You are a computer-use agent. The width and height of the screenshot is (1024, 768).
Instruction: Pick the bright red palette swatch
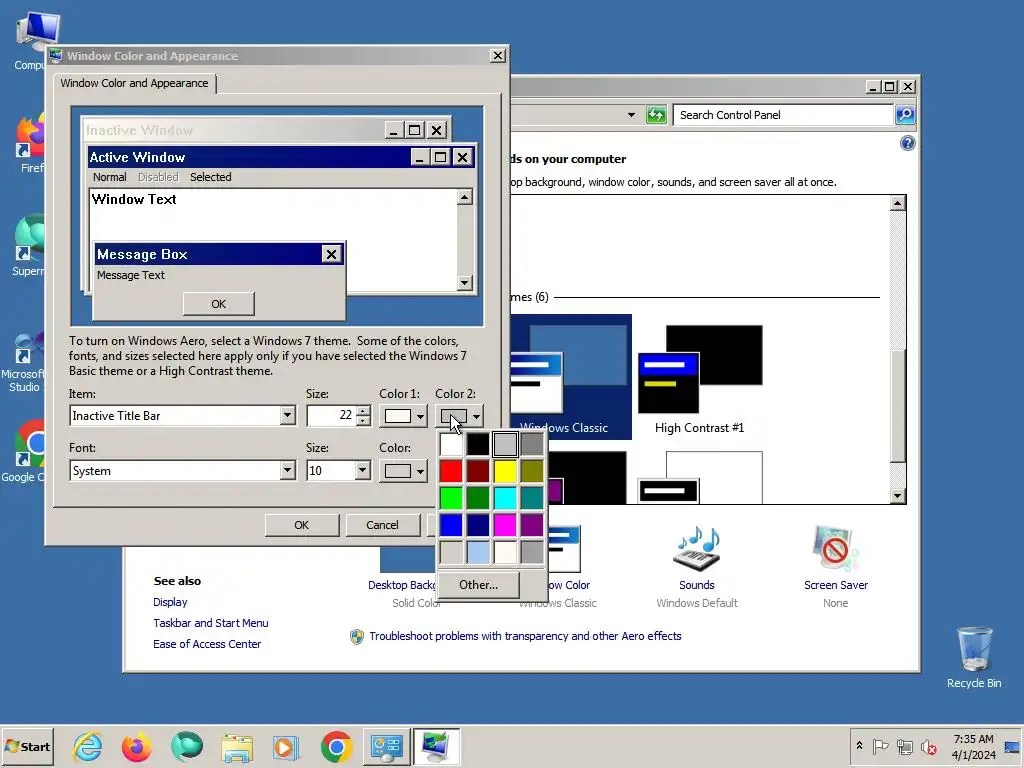click(451, 471)
